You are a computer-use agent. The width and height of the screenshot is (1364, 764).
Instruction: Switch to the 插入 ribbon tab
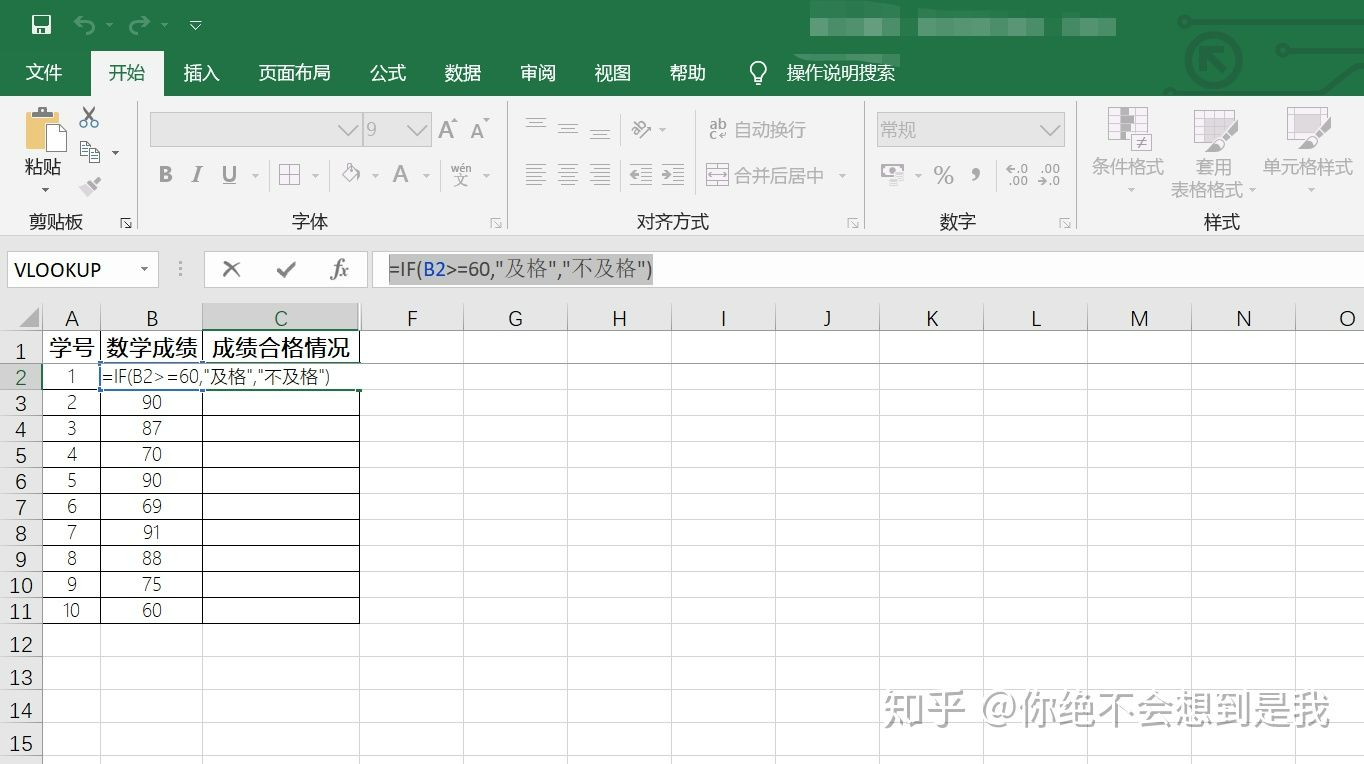tap(201, 73)
